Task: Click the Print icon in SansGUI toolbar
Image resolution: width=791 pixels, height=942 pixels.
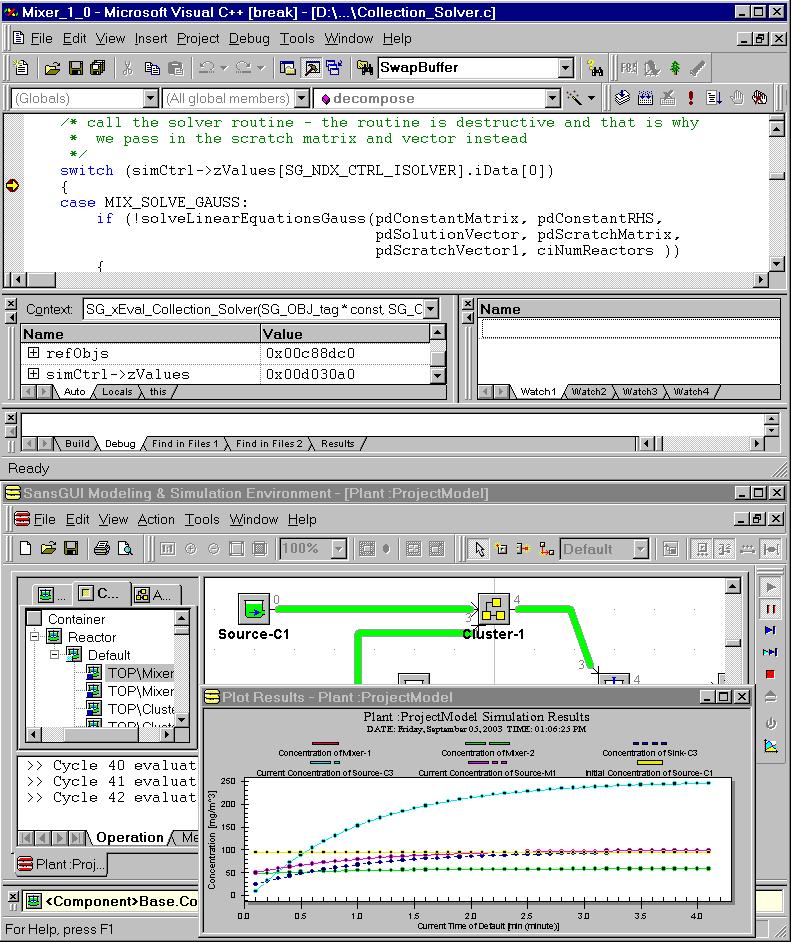Action: pyautogui.click(x=101, y=549)
